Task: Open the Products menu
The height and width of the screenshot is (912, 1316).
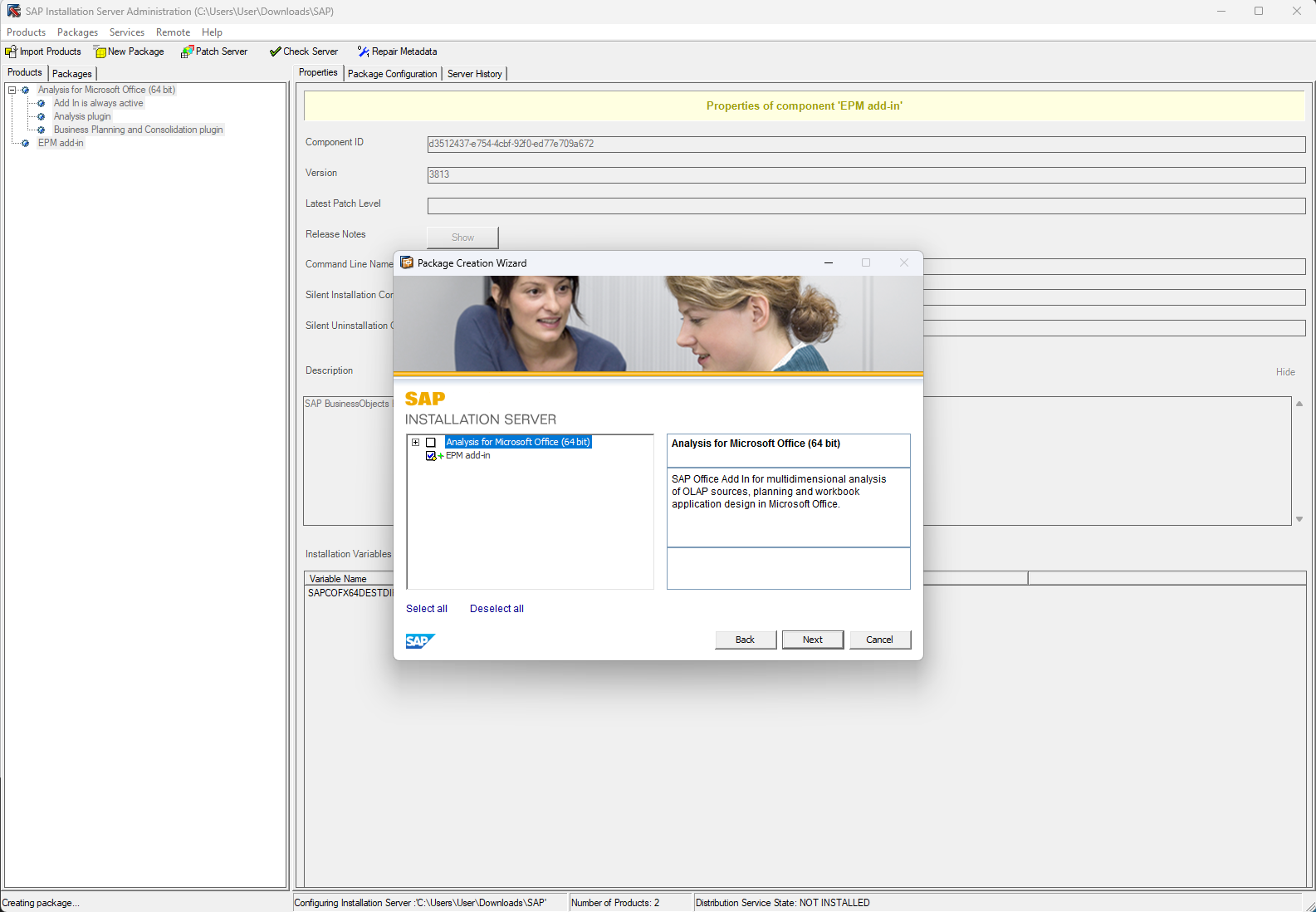Action: pyautogui.click(x=26, y=32)
